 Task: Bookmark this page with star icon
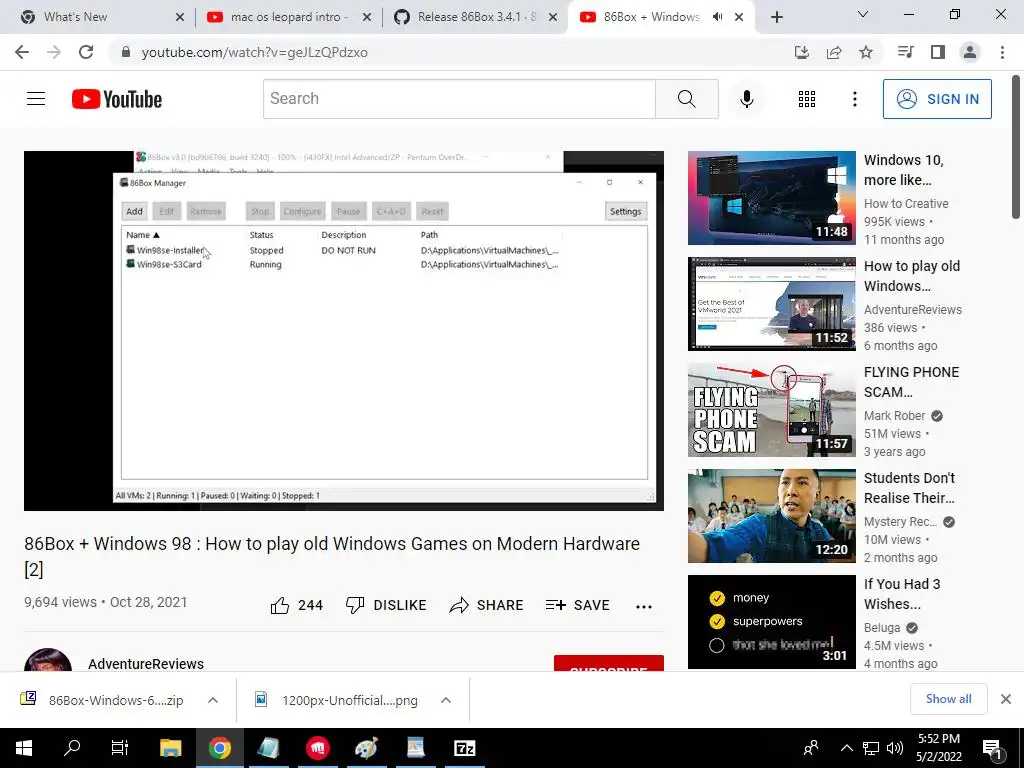pos(866,52)
